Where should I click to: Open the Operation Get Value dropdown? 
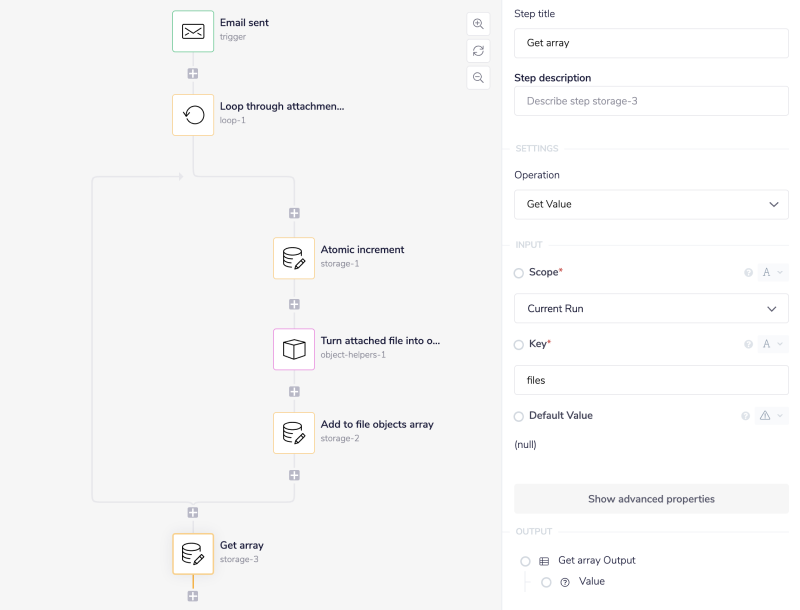tap(651, 204)
